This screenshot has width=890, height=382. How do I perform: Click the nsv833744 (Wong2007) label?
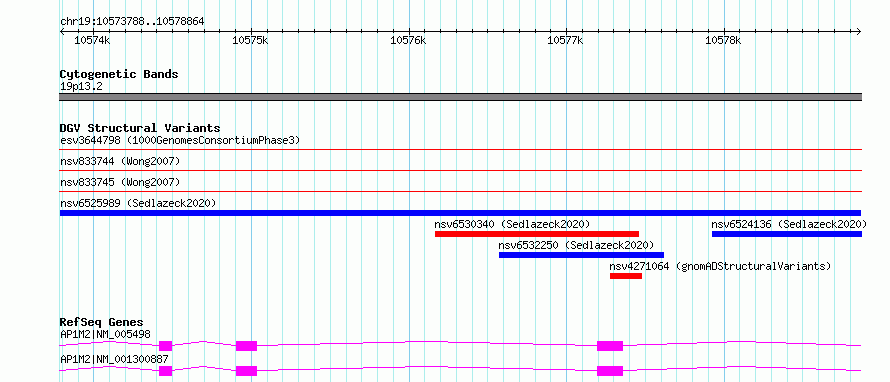coord(120,161)
